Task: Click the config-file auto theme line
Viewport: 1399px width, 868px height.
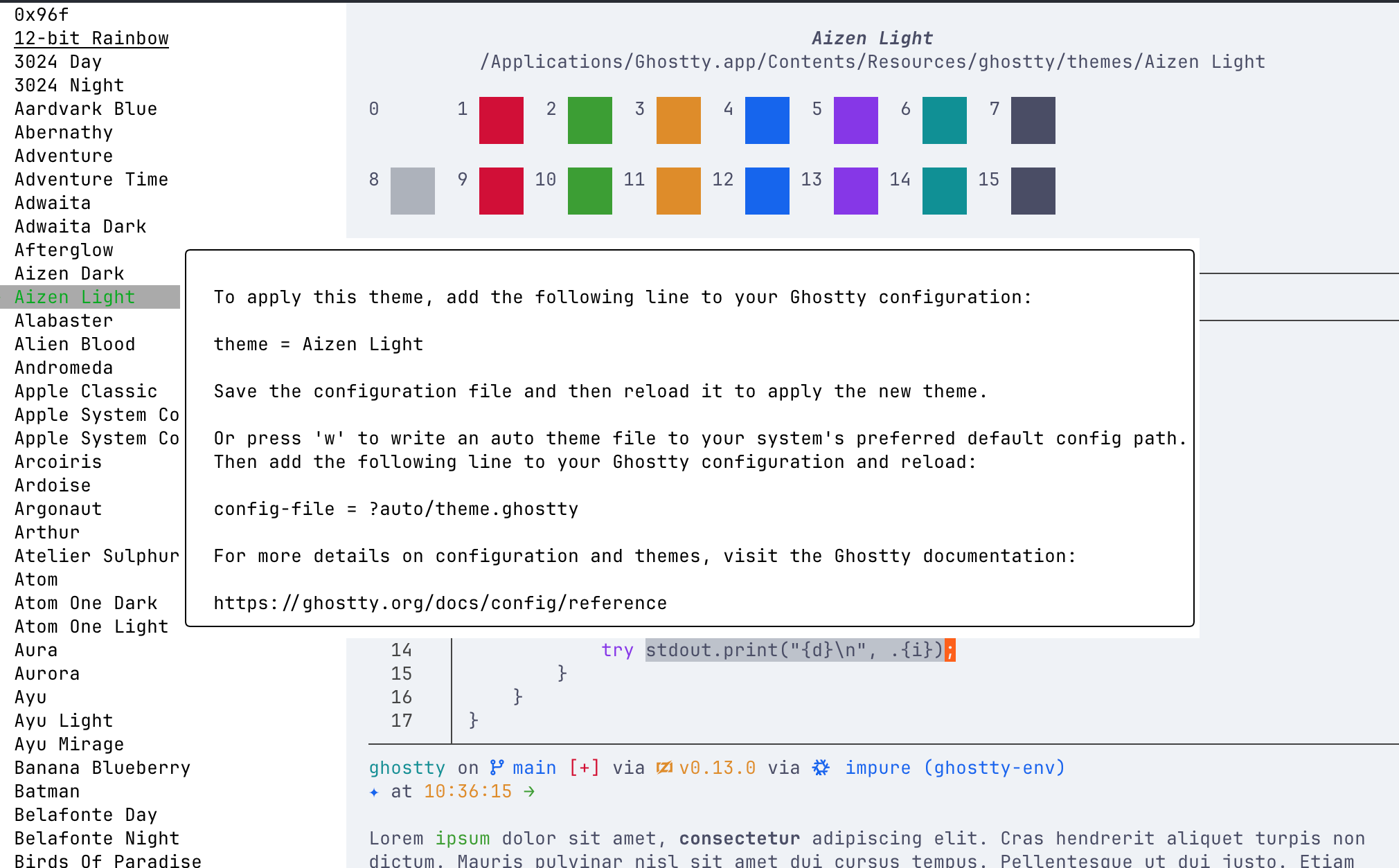Action: [x=395, y=509]
